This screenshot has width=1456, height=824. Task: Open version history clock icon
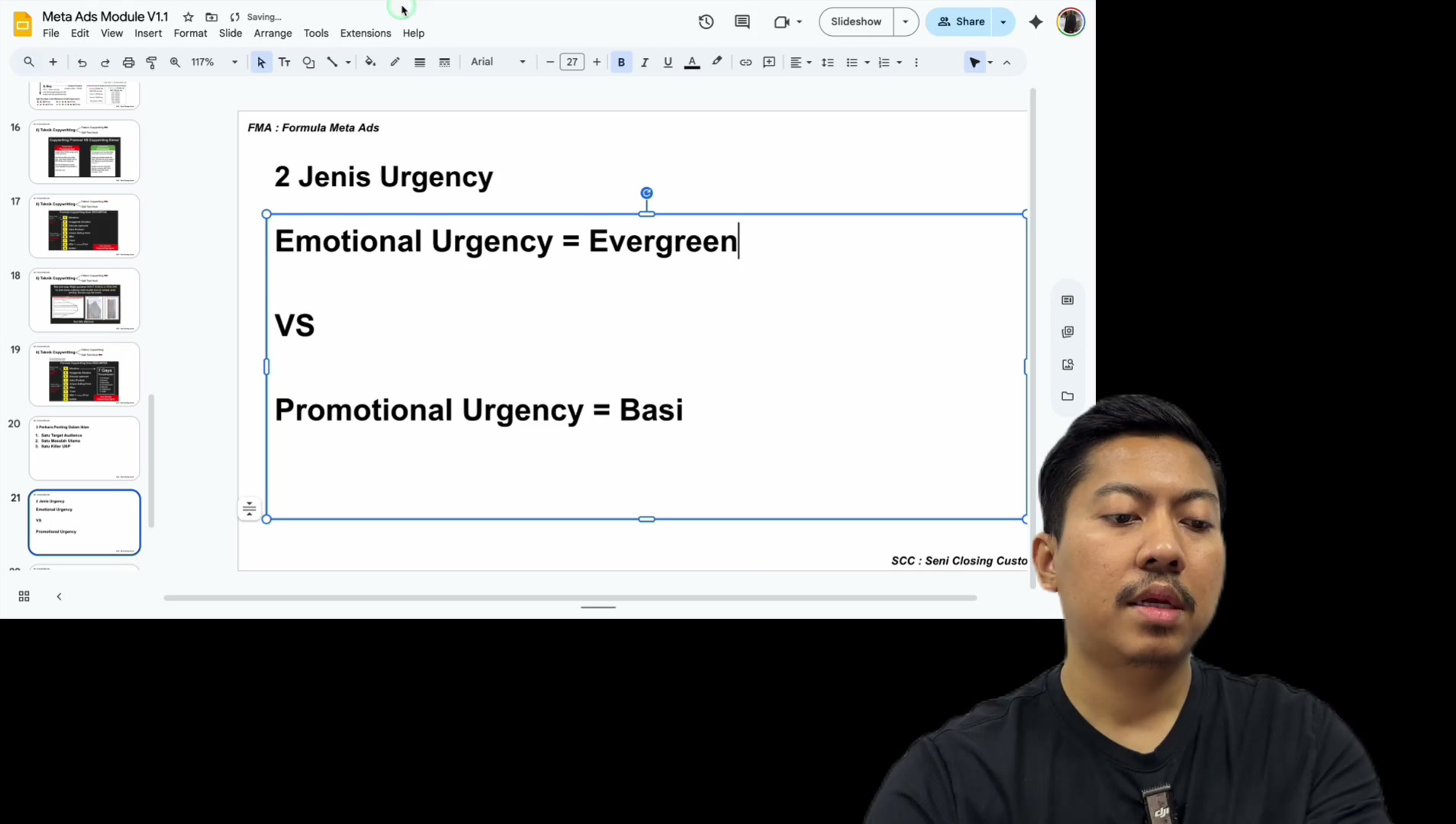[x=706, y=22]
